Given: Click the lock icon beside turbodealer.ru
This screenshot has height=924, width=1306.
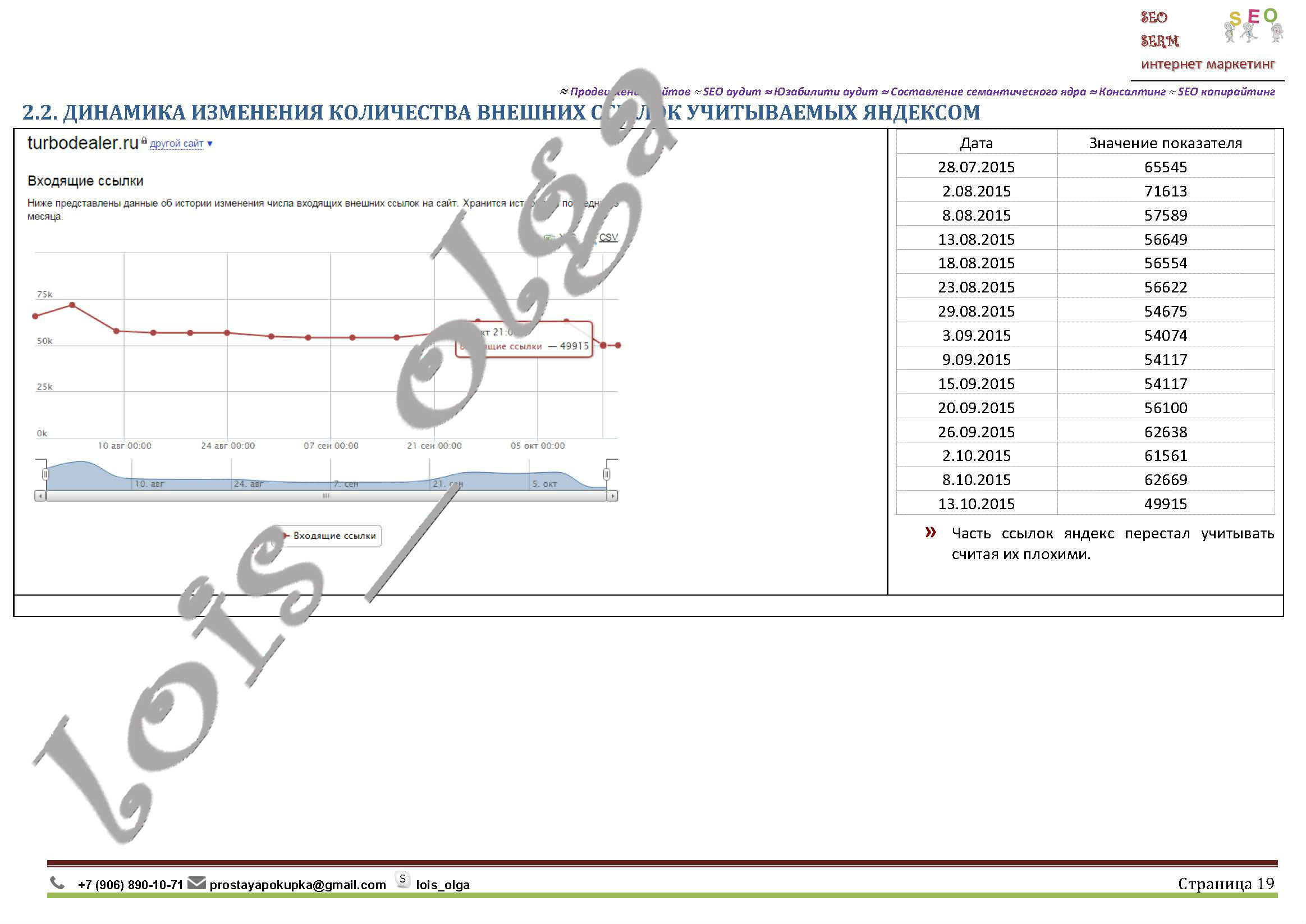Looking at the screenshot, I should pyautogui.click(x=144, y=140).
